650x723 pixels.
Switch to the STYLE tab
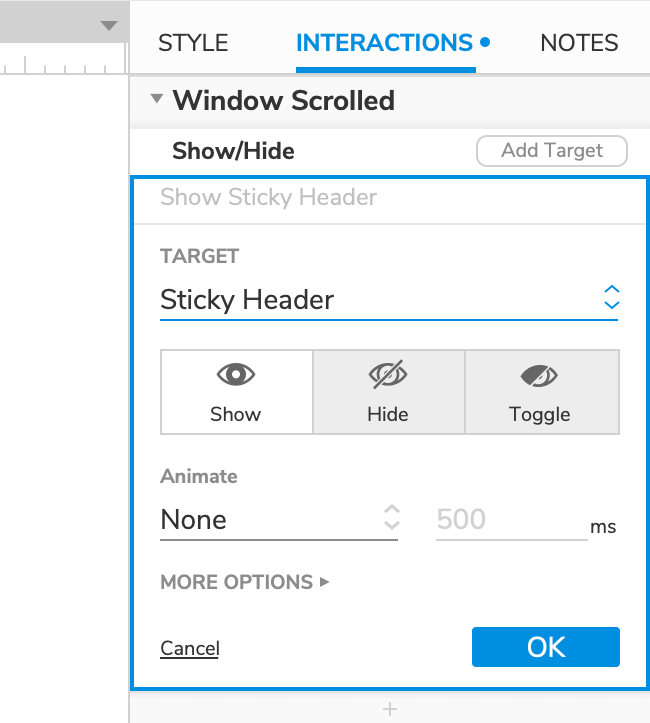click(193, 43)
